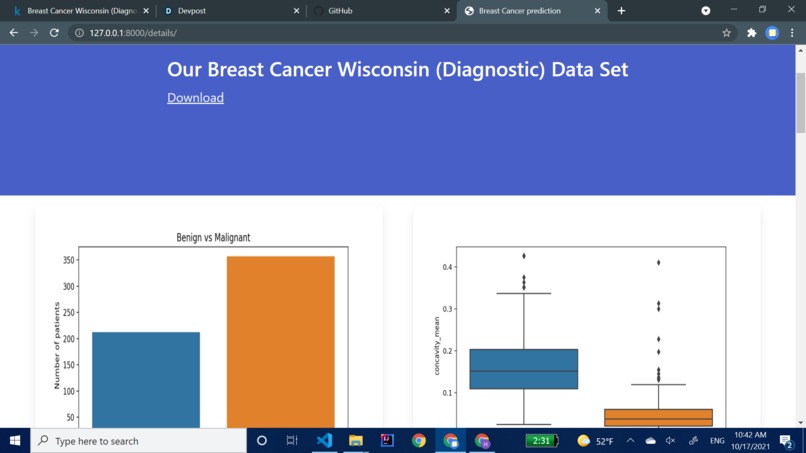Screen dimensions: 806x453
Task: Open IntelliJ IDEA from taskbar
Action: [387, 441]
